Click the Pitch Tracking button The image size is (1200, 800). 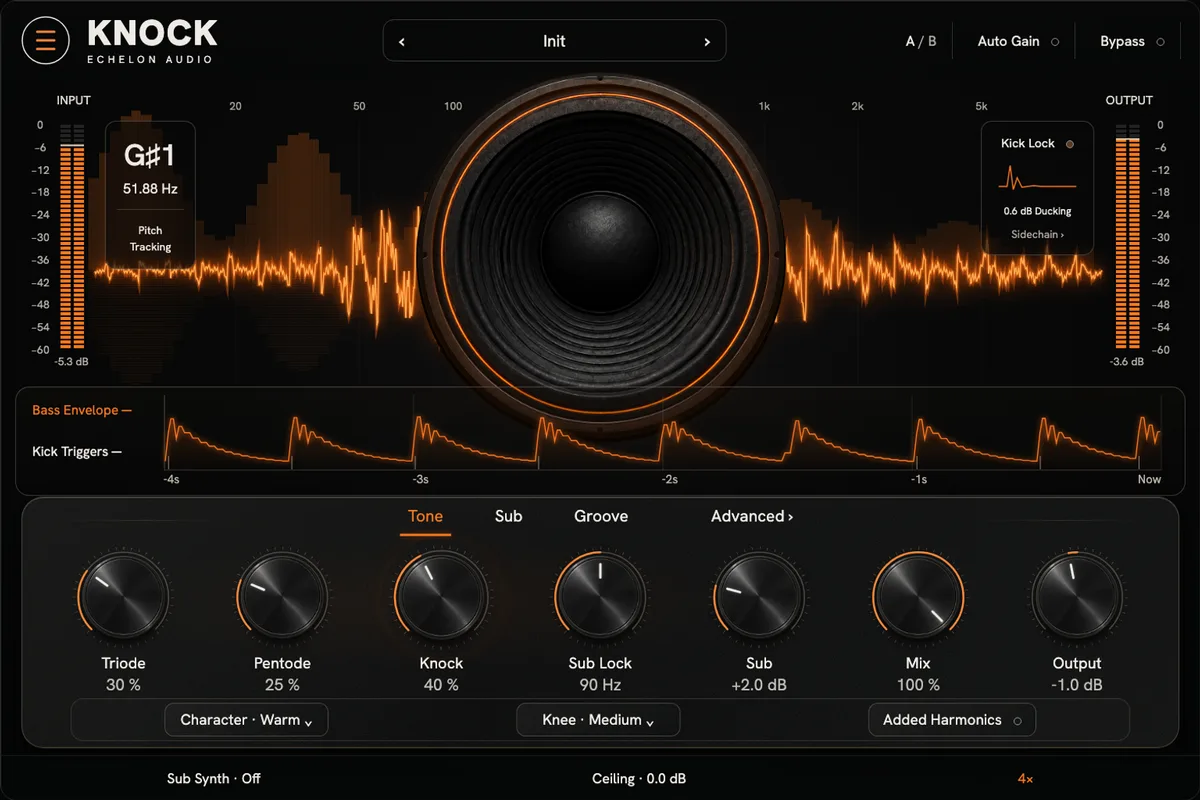[x=150, y=238]
